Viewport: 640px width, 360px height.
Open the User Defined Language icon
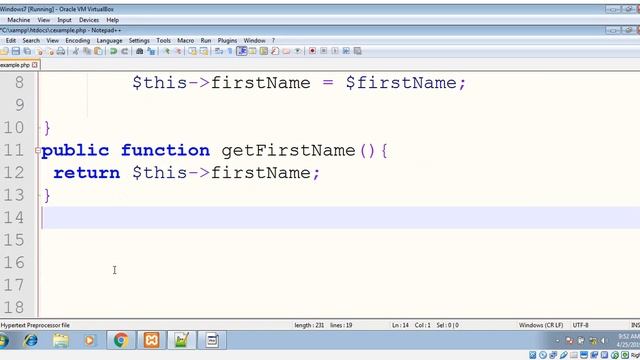pos(253,51)
